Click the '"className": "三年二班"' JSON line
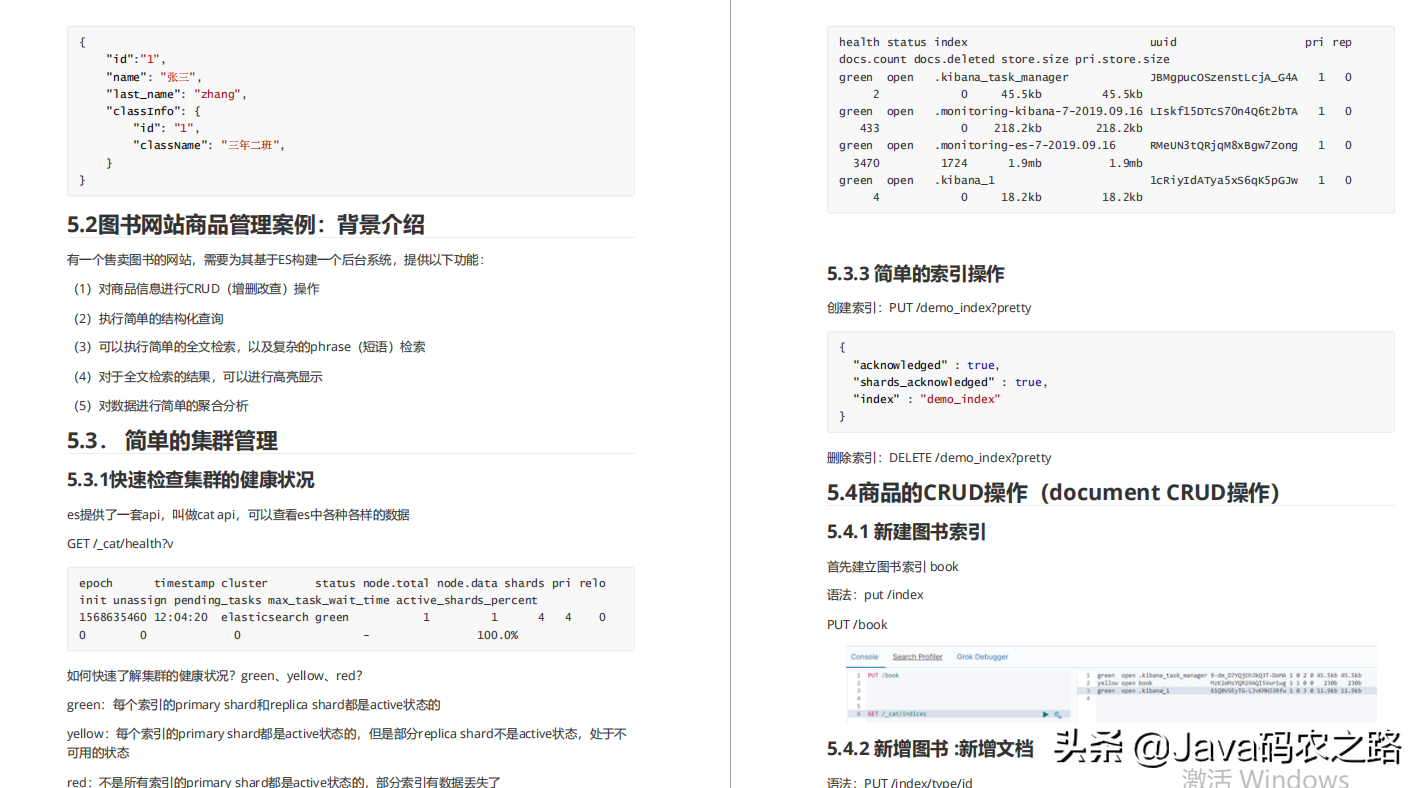 coord(209,145)
